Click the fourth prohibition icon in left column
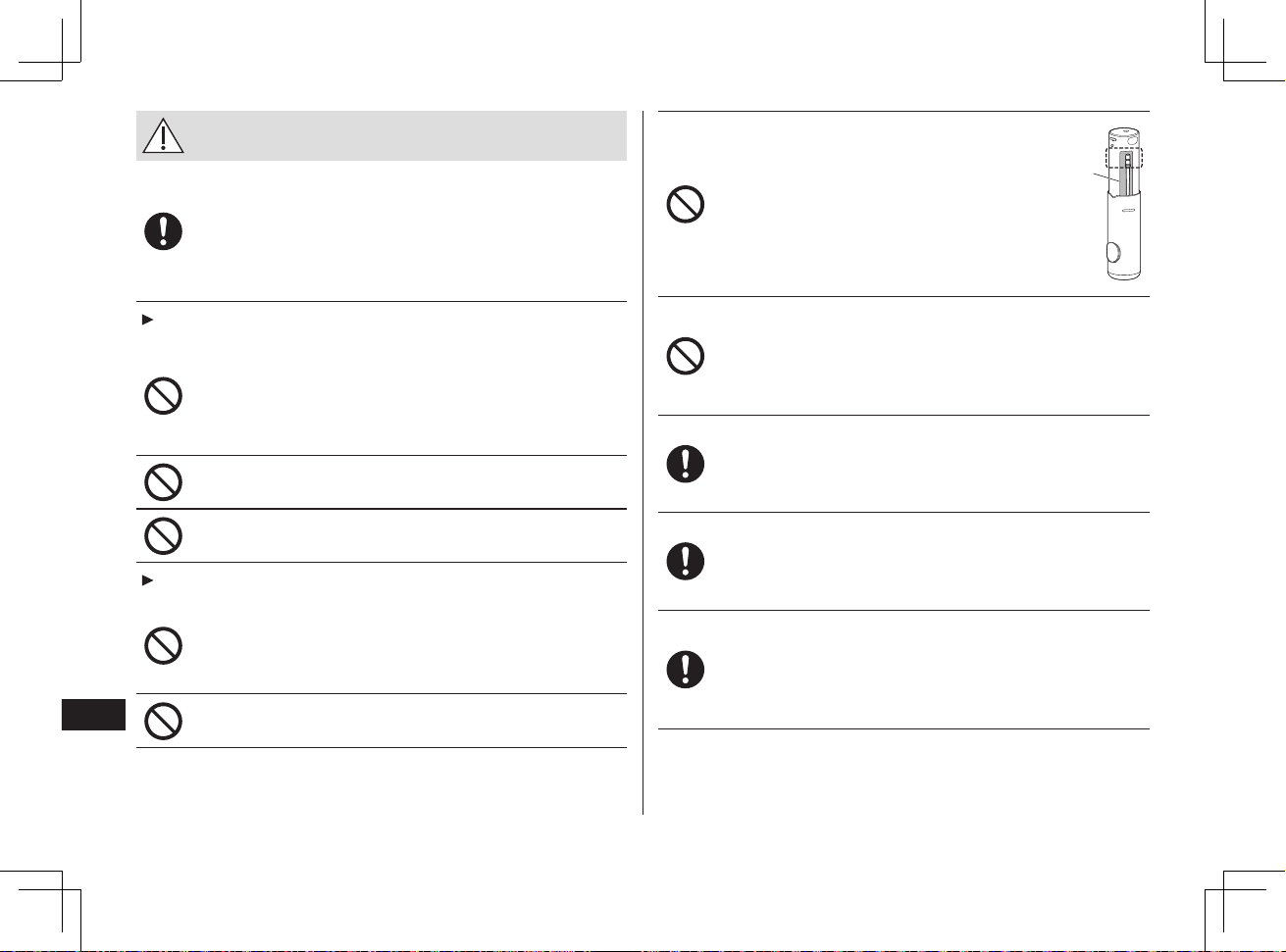Image resolution: width=1286 pixels, height=952 pixels. pos(163,647)
